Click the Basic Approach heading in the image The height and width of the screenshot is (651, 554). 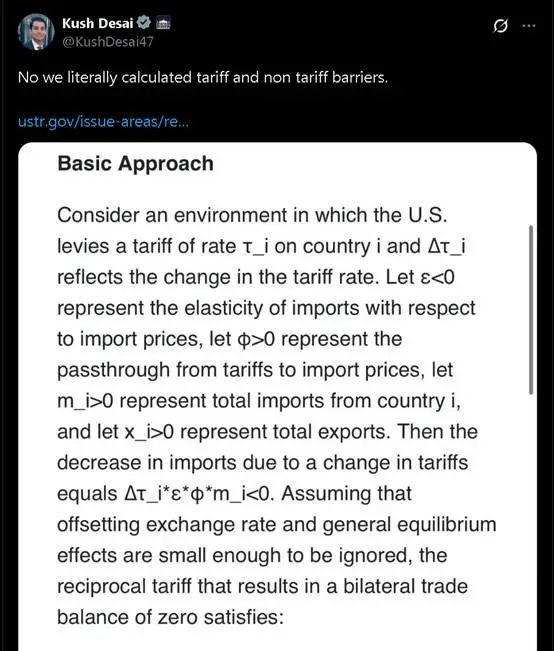point(135,163)
